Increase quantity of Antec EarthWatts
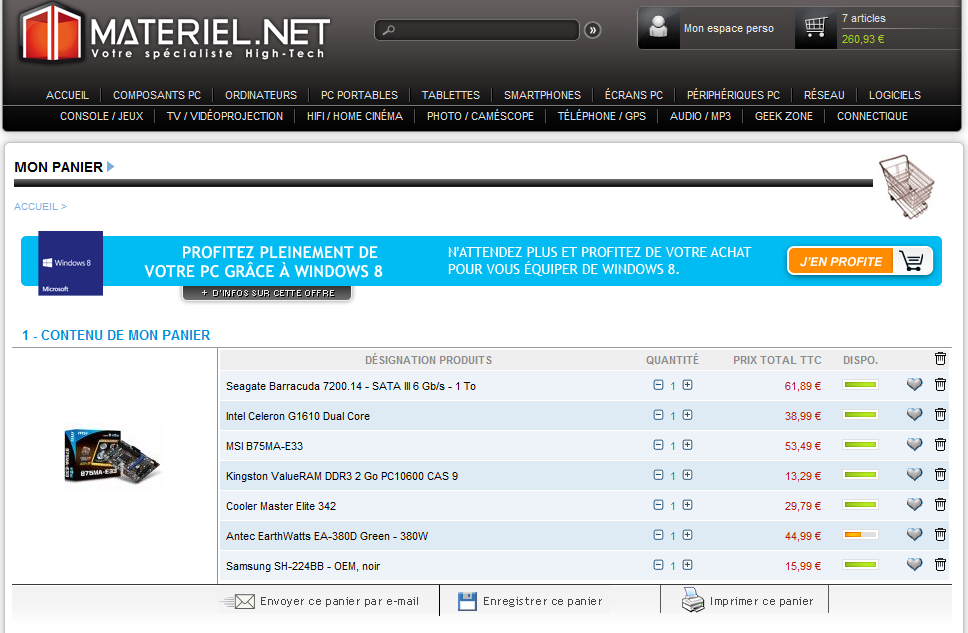968x633 pixels. tap(688, 535)
